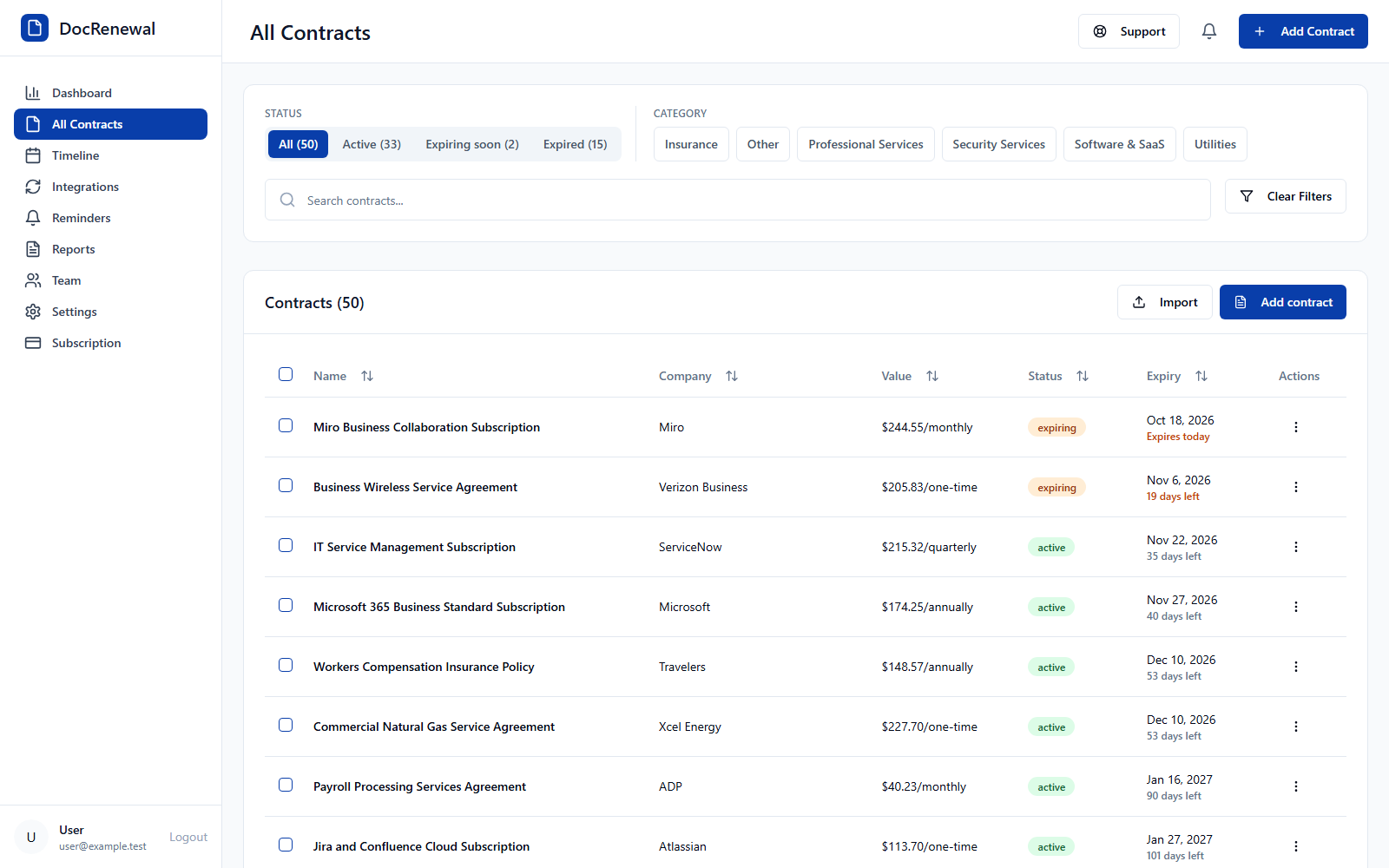Click Add contract button above table
Viewport: 1389px width, 868px height.
(1283, 302)
